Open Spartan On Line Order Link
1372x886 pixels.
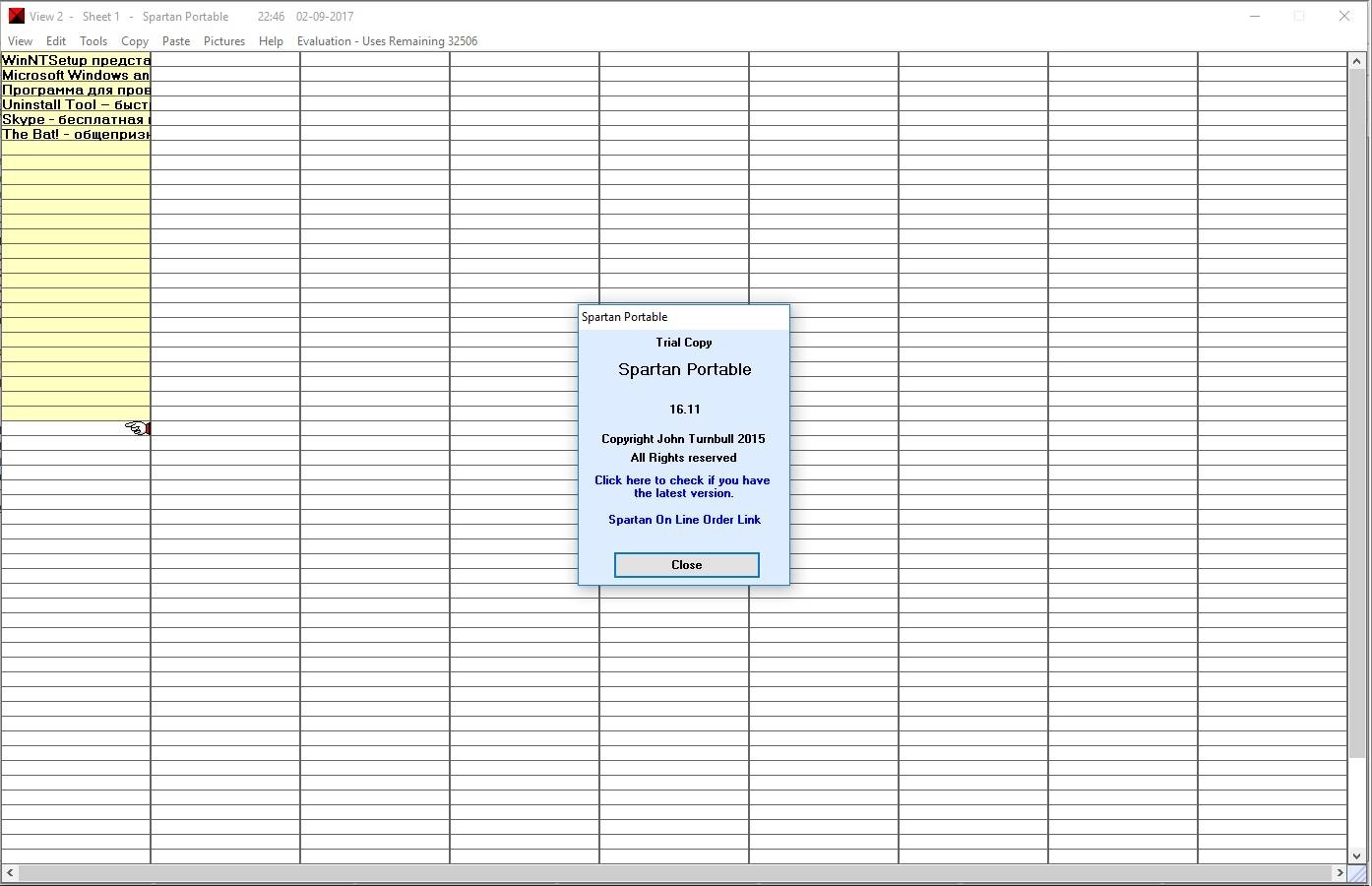pyautogui.click(x=684, y=520)
